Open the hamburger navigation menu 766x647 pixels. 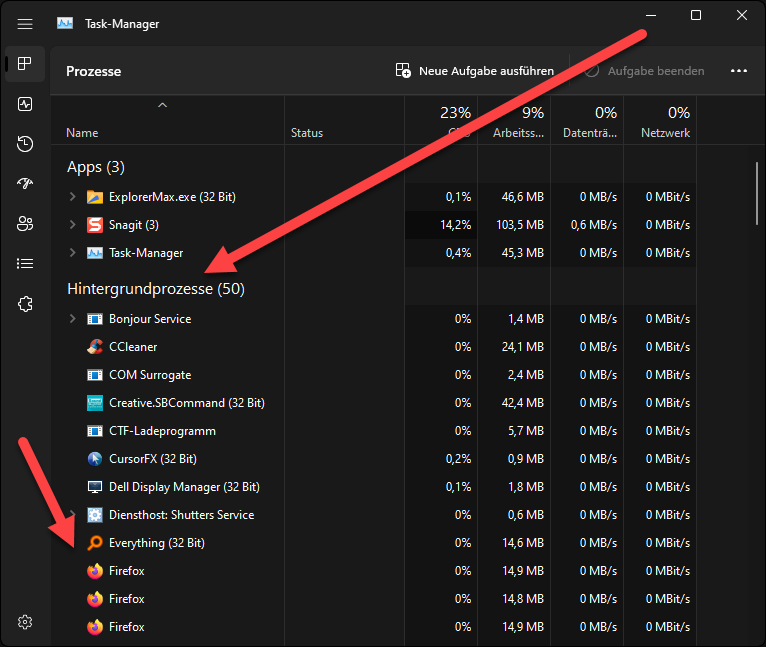point(25,24)
